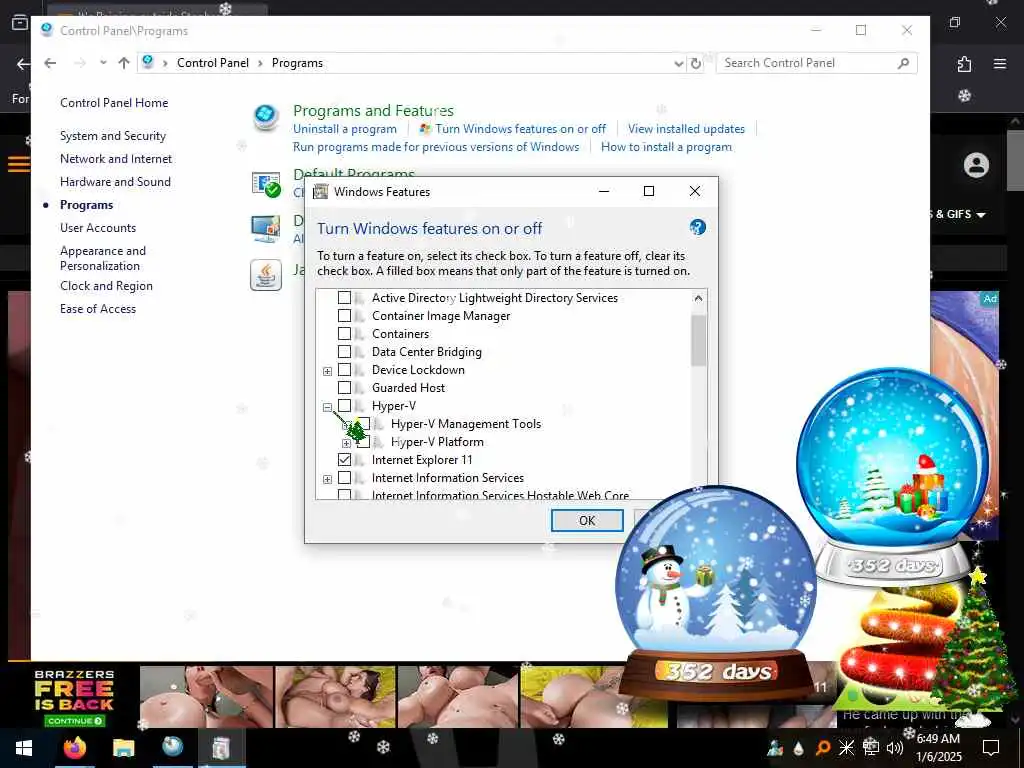1024x768 pixels.
Task: Expand the chevron before Programs breadcrumb
Action: [260, 63]
